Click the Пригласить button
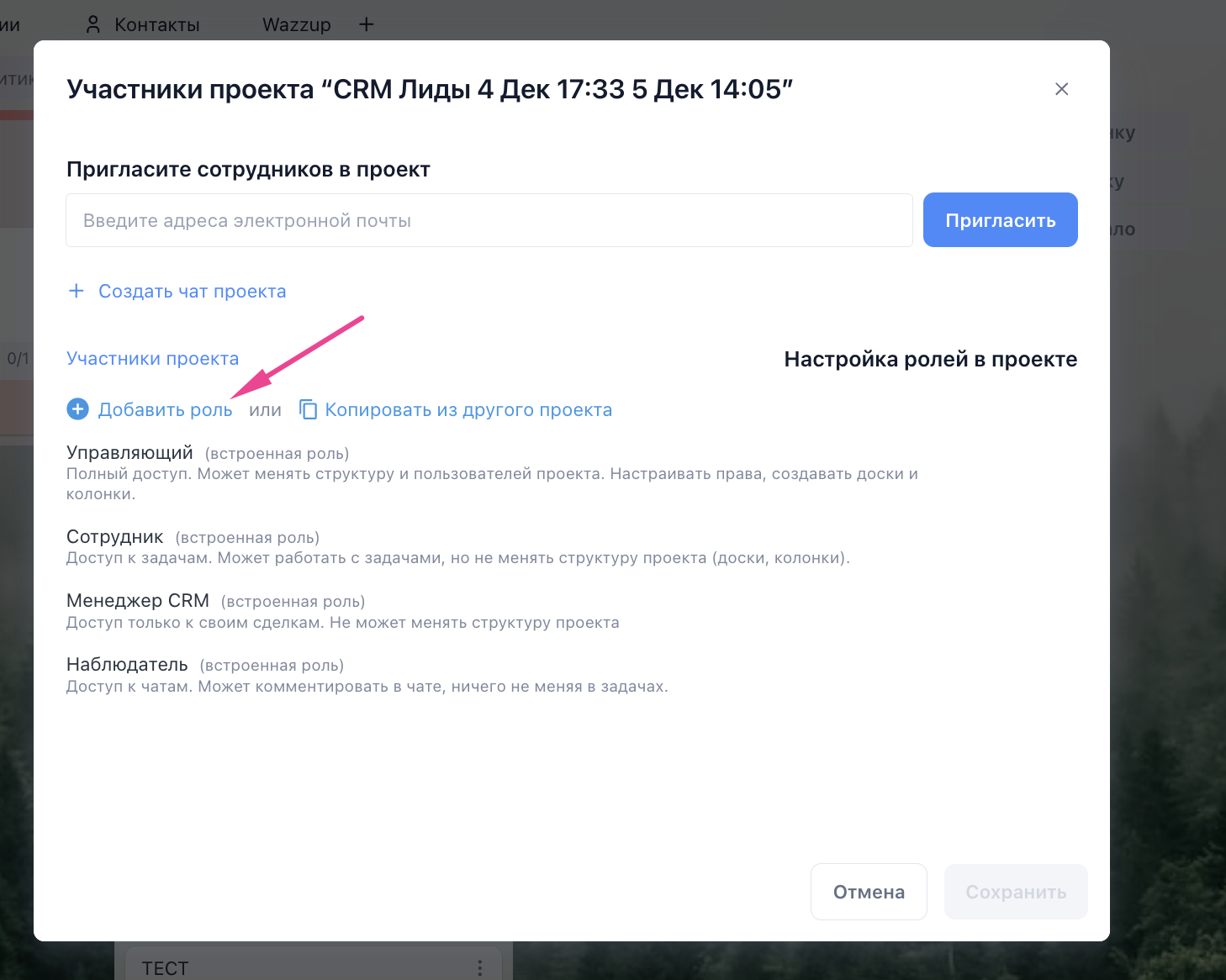The height and width of the screenshot is (980, 1226). [1000, 220]
